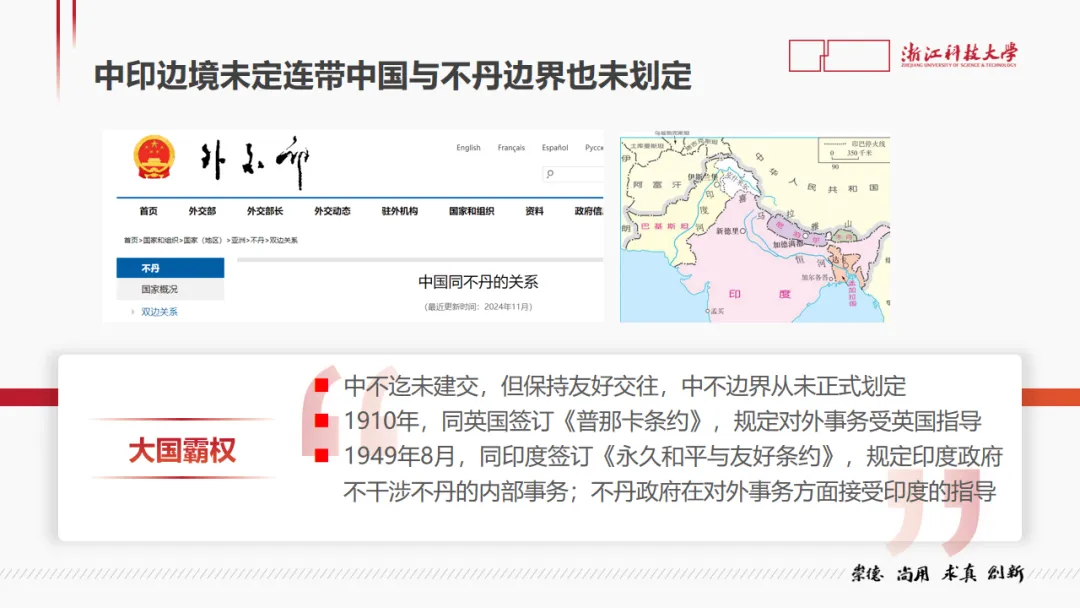Click the national emblem logo on the website
This screenshot has width=1080, height=608.
click(x=154, y=157)
